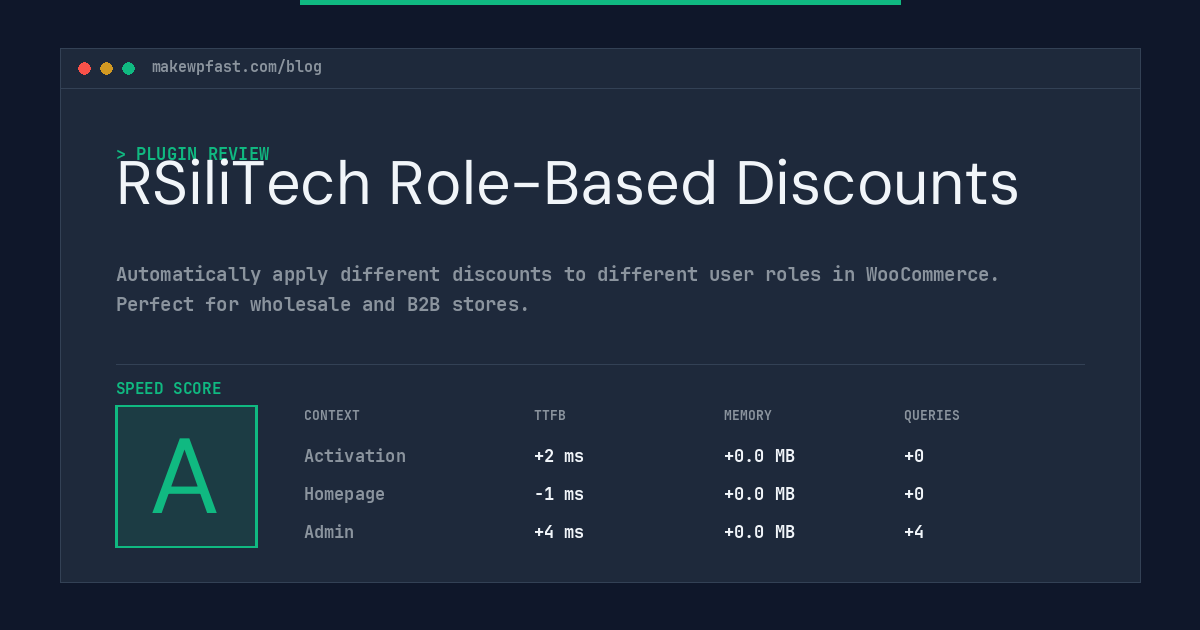
Task: Click the TTFB column header
Action: click(x=550, y=416)
